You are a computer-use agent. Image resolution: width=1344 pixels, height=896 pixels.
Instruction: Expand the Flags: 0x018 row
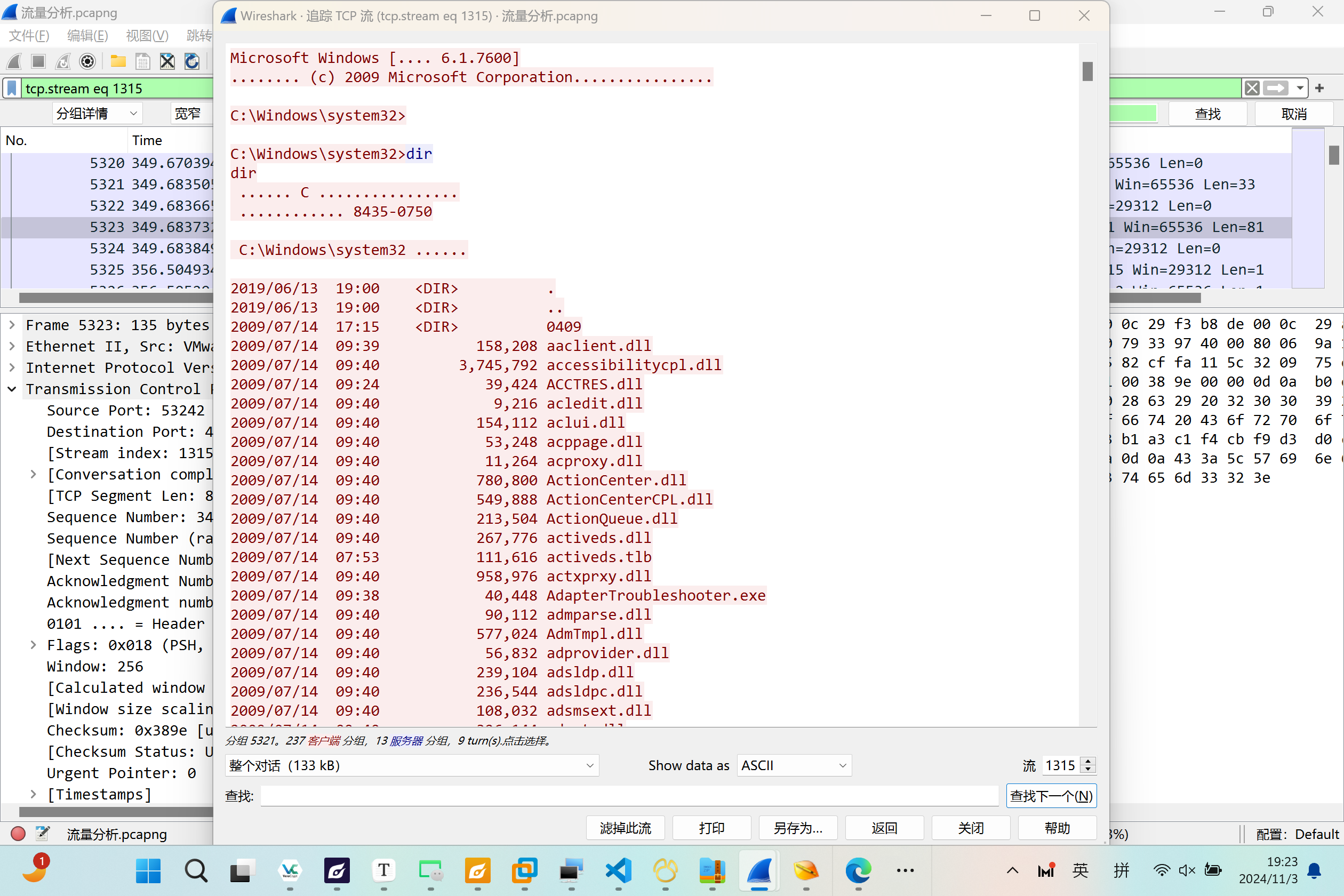[33, 645]
